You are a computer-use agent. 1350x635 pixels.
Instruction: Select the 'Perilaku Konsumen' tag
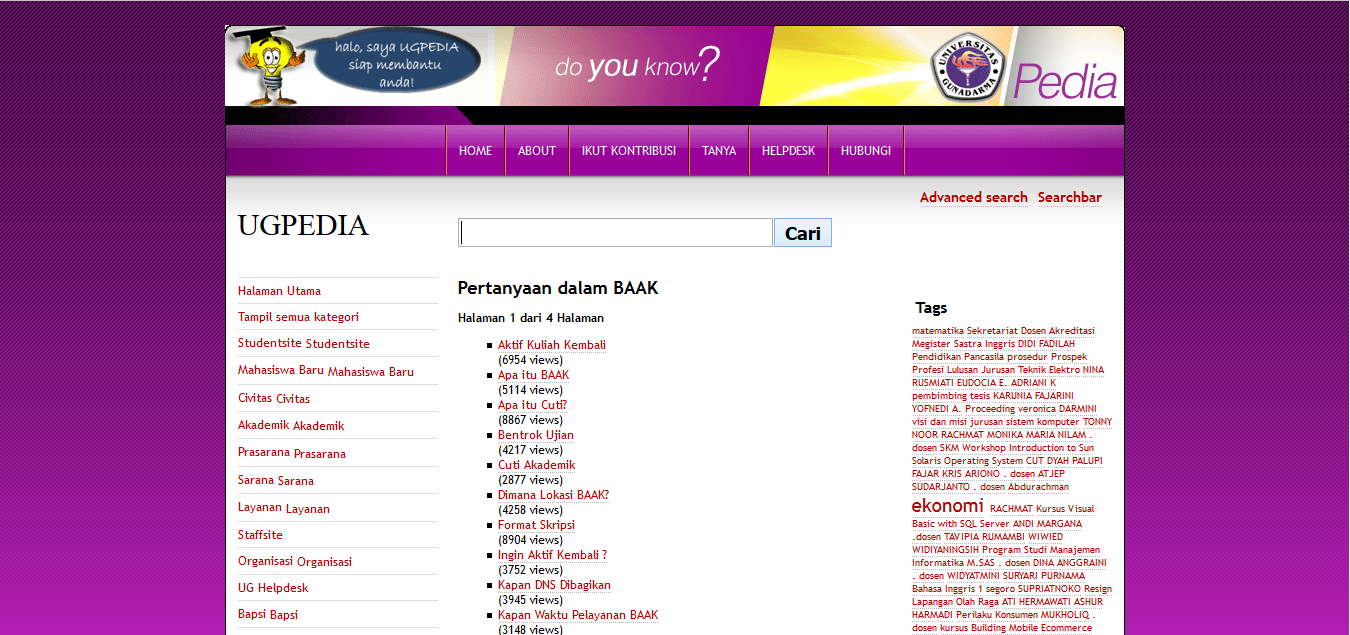pos(996,615)
